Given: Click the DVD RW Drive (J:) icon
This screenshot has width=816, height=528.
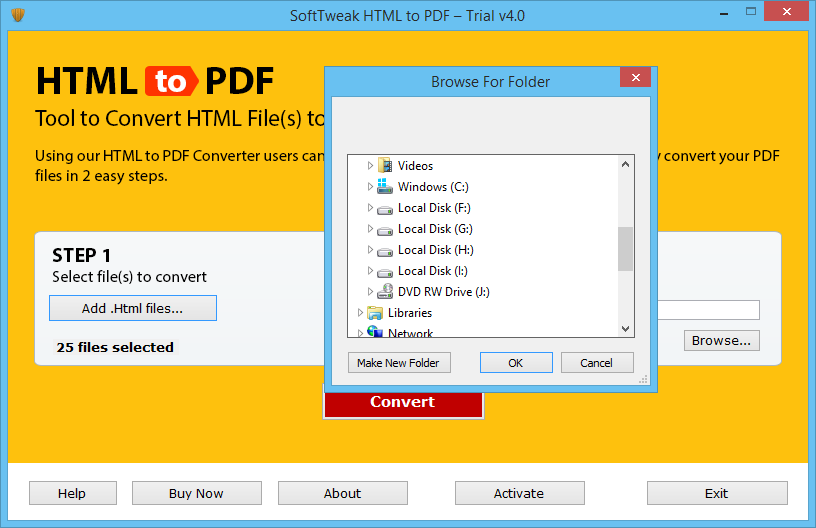Looking at the screenshot, I should [x=385, y=291].
